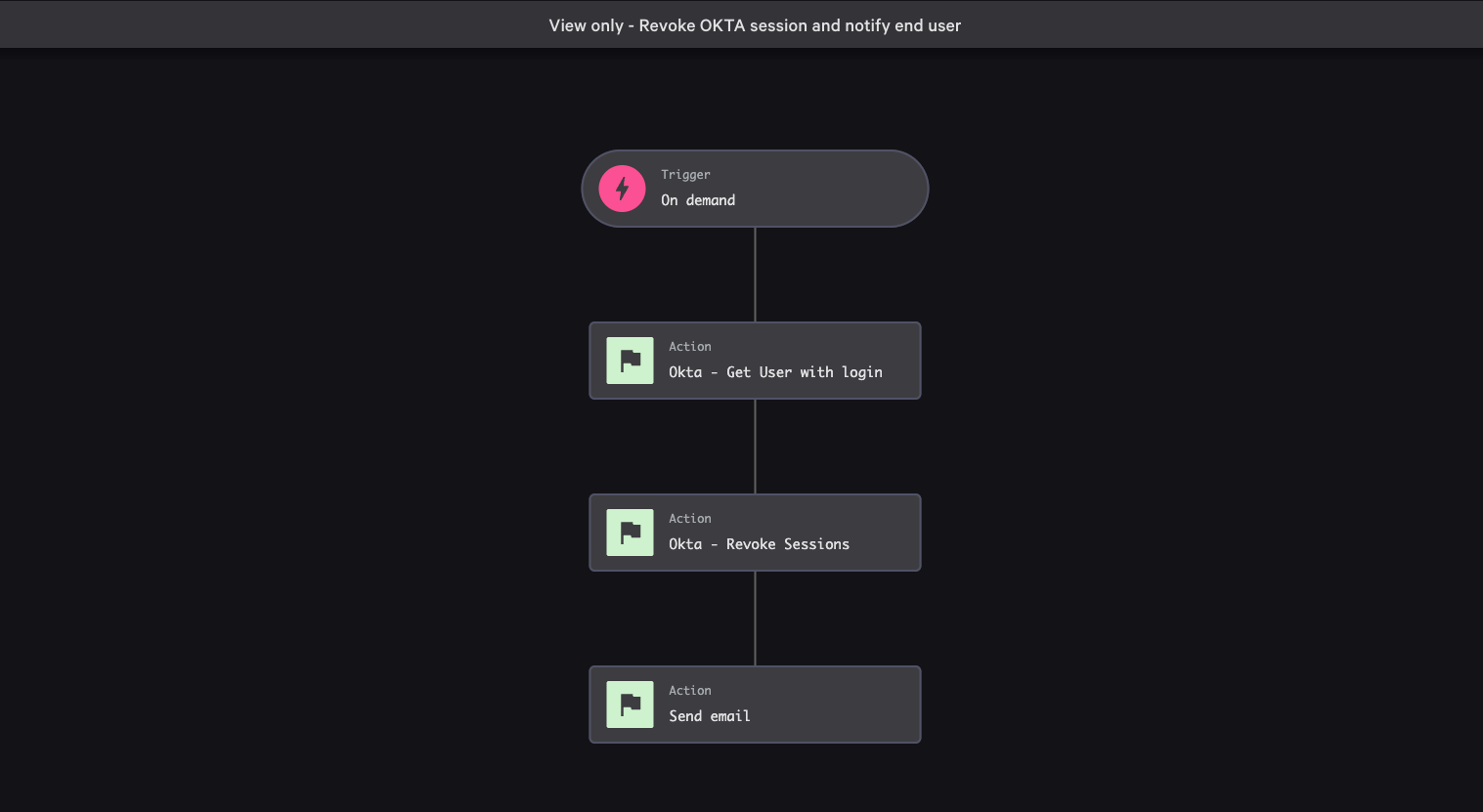
Task: Click the "Okta - Get User with login" text
Action: (x=775, y=372)
